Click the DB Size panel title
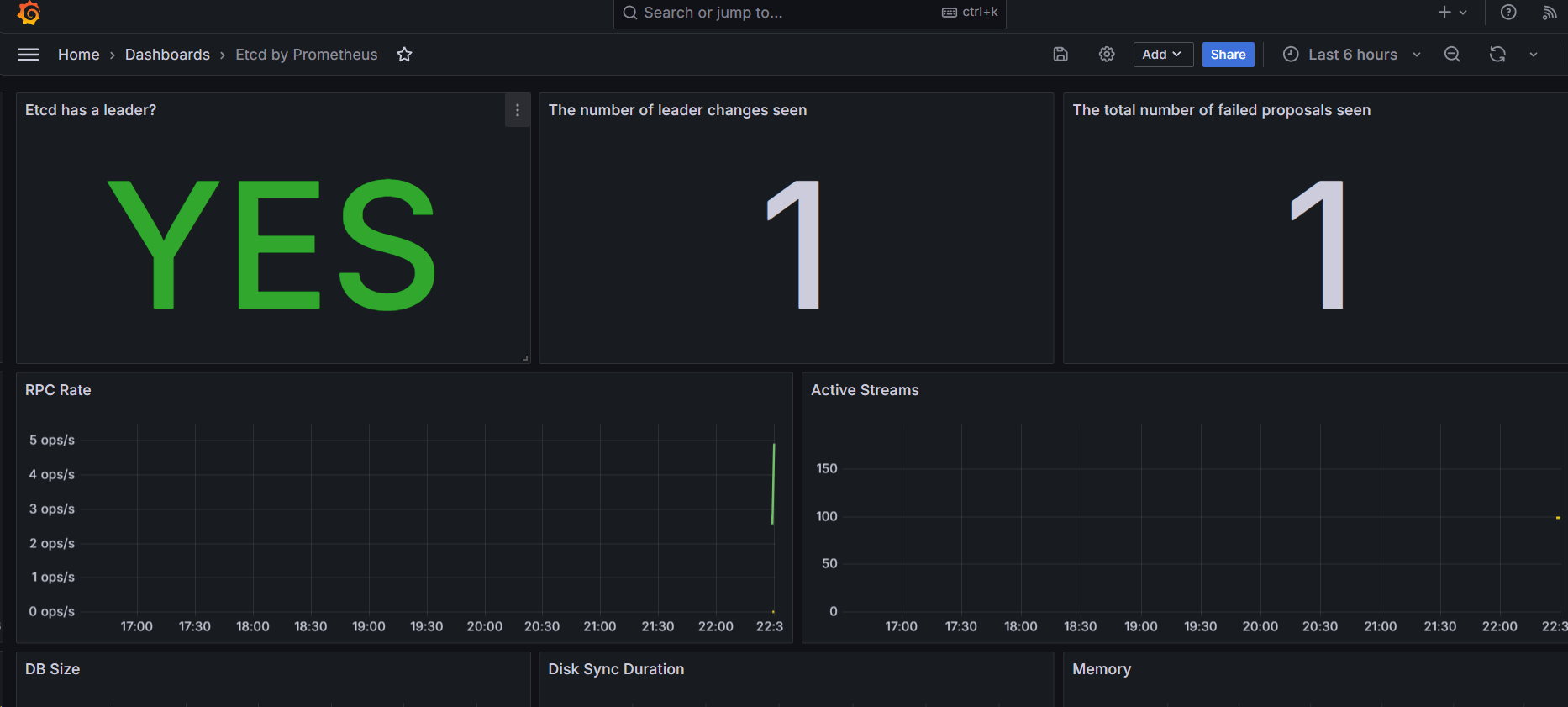Viewport: 1568px width, 707px height. 52,669
